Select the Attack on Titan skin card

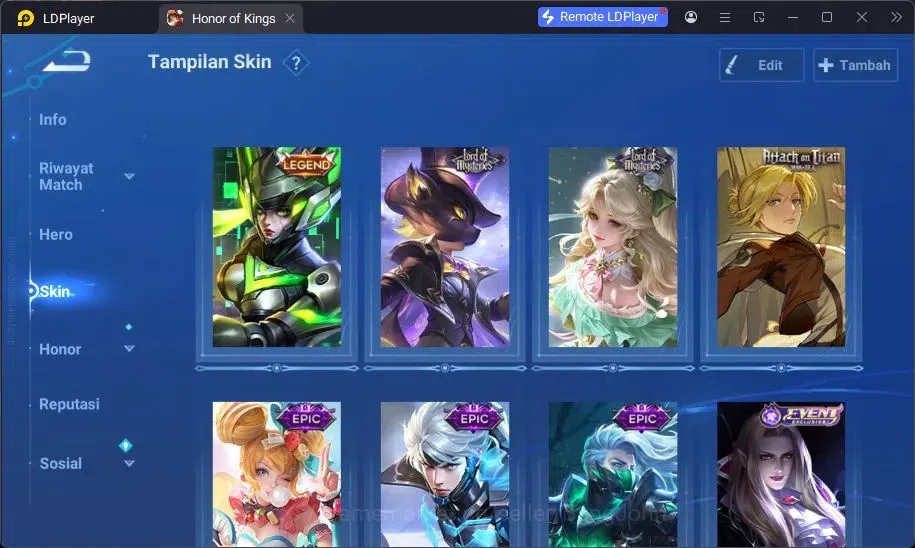[x=781, y=247]
